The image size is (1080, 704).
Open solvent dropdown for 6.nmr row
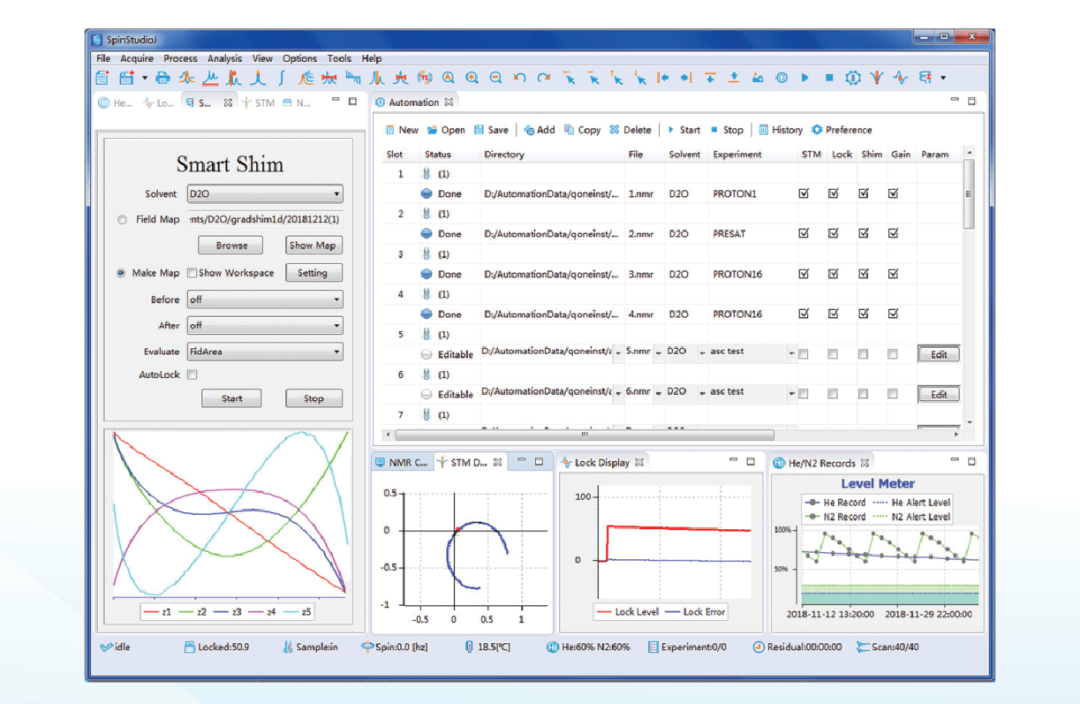click(x=702, y=393)
